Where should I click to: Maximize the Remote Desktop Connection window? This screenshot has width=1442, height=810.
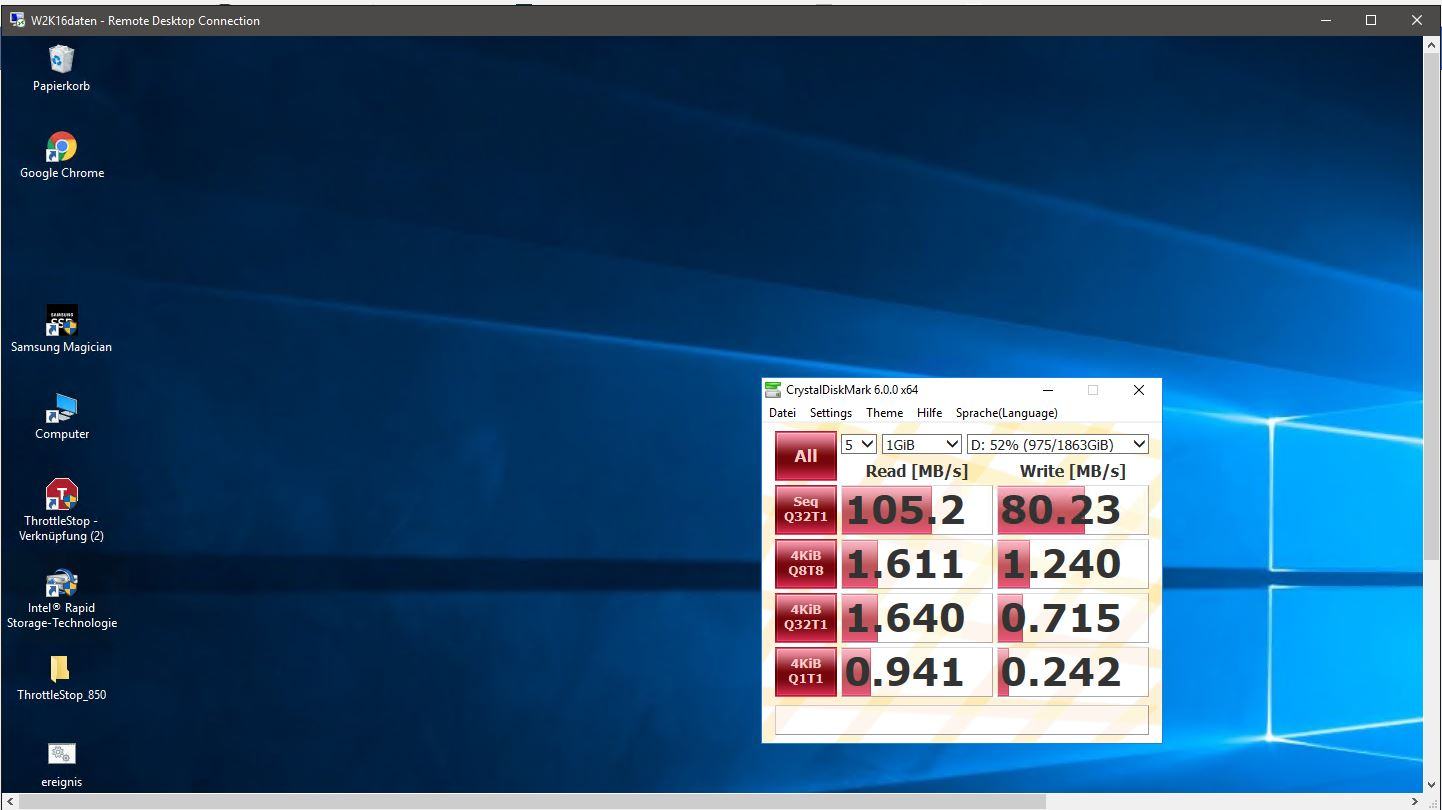pyautogui.click(x=1371, y=20)
